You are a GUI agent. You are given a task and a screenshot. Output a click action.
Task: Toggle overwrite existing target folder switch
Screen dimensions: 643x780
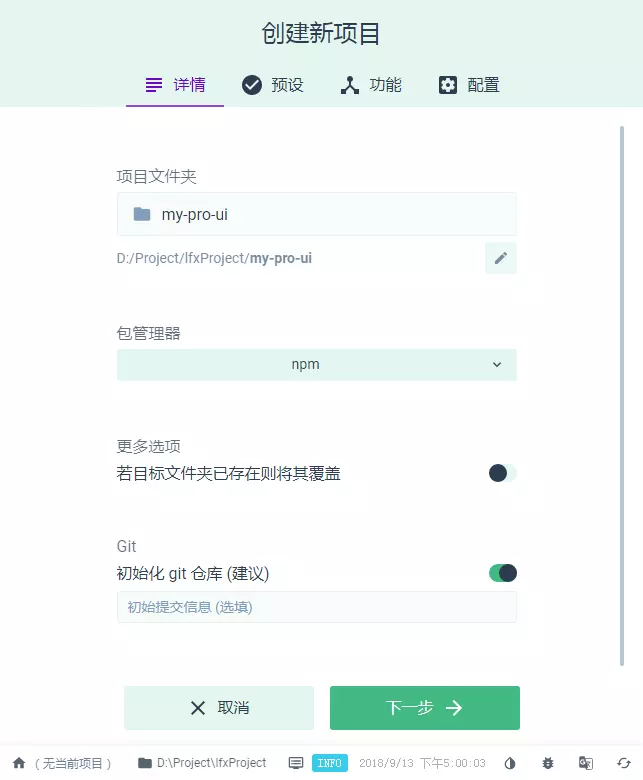(x=502, y=473)
